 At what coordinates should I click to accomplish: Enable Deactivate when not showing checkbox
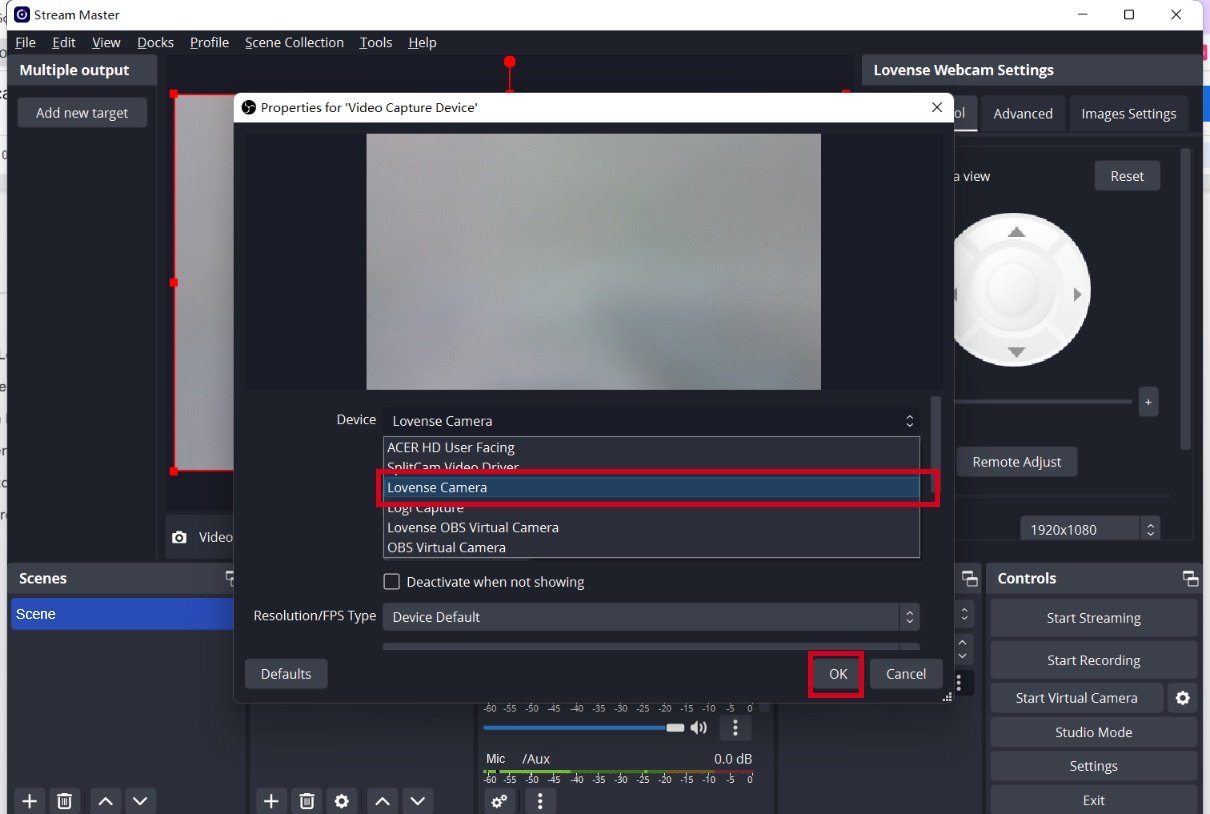[x=392, y=582]
